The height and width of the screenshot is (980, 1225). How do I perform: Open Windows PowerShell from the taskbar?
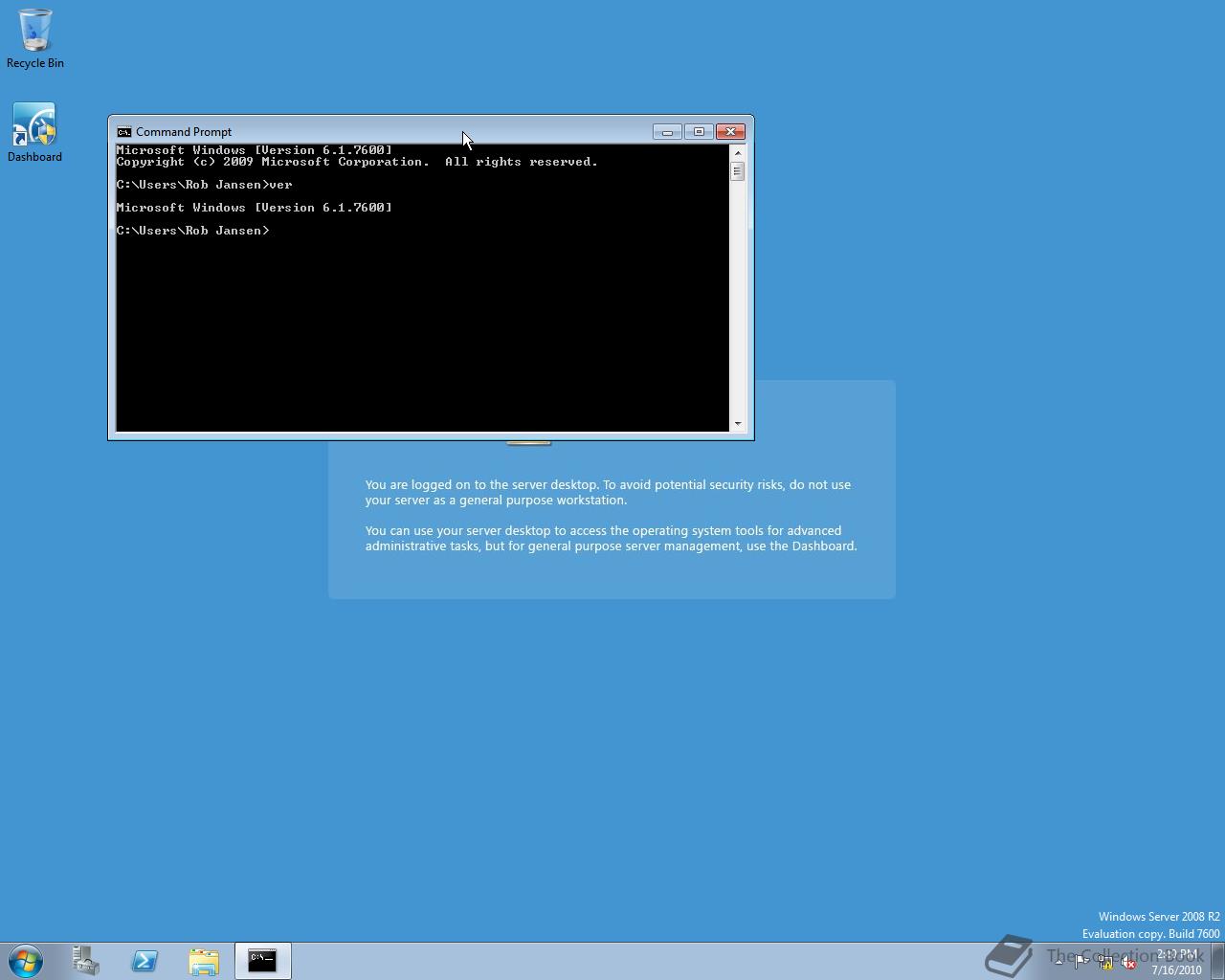(x=145, y=961)
